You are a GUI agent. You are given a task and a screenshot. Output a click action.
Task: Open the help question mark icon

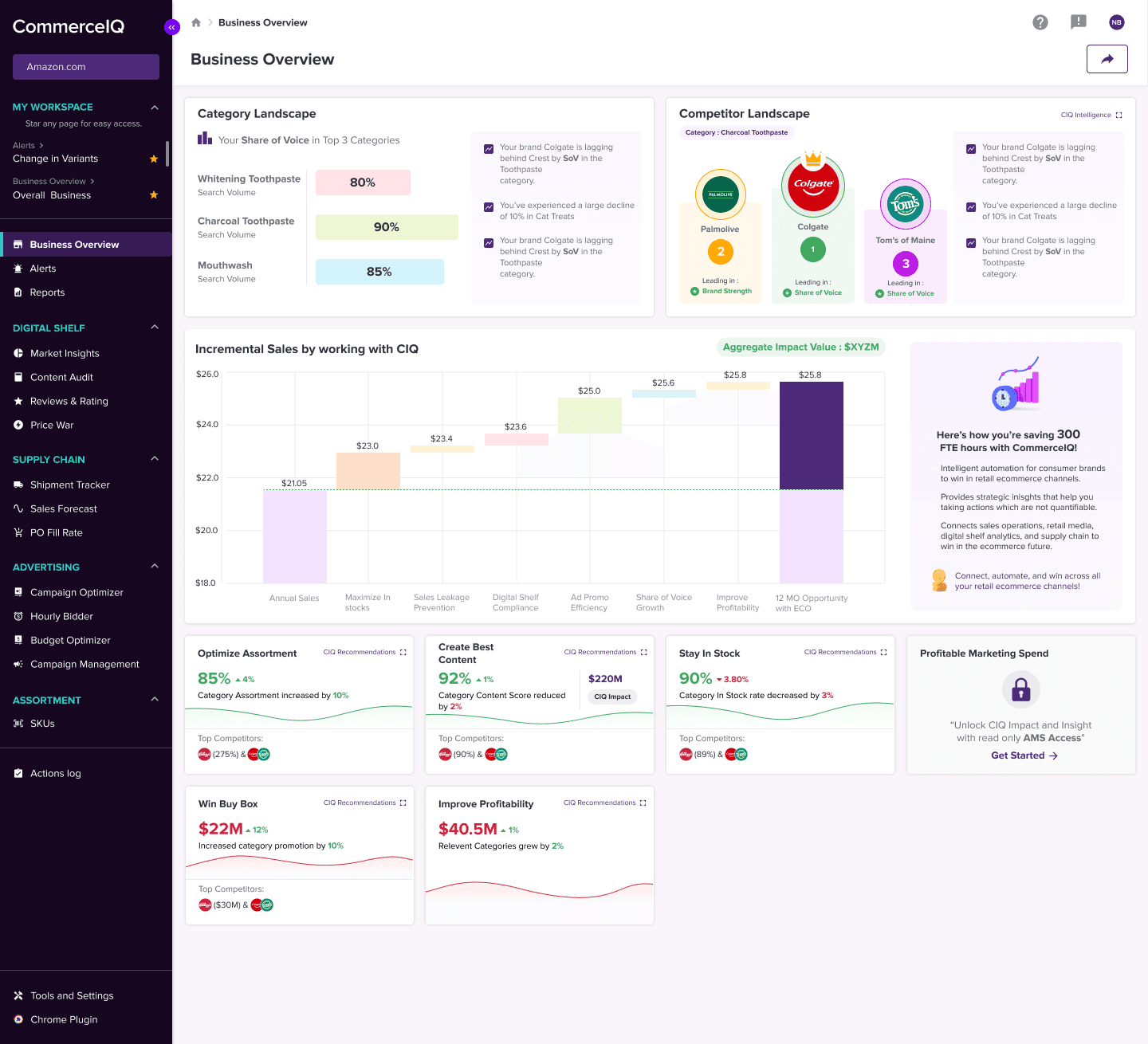point(1040,22)
